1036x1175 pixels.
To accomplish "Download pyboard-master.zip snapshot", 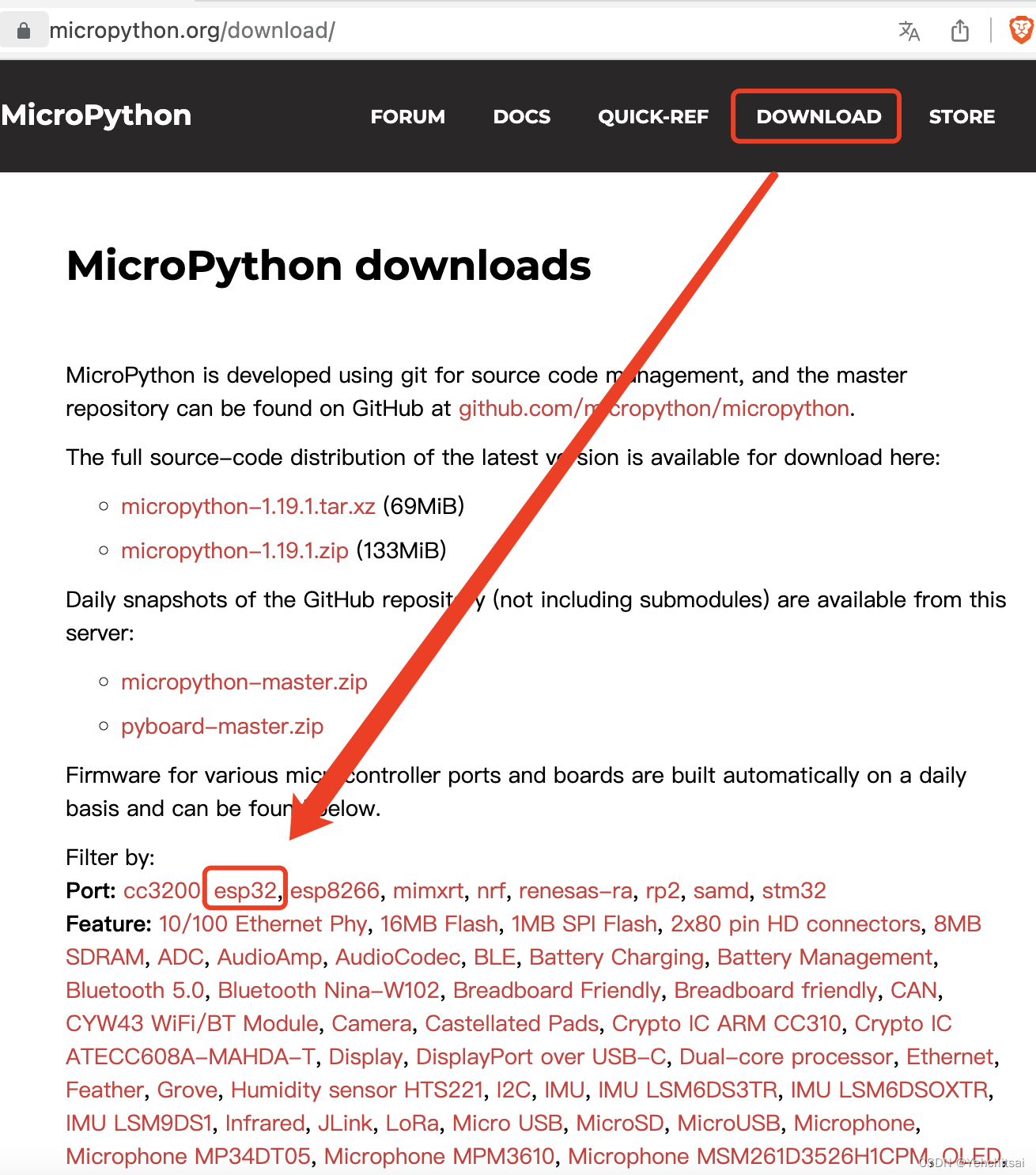I will (222, 727).
